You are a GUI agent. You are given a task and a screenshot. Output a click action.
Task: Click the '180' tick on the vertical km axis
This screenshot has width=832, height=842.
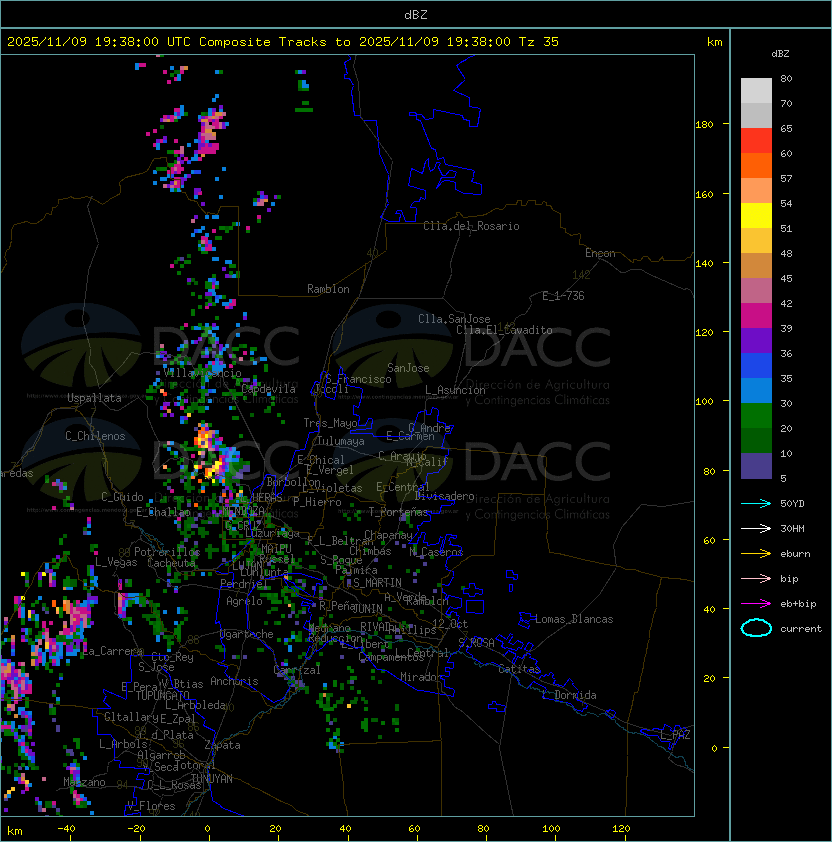point(704,124)
